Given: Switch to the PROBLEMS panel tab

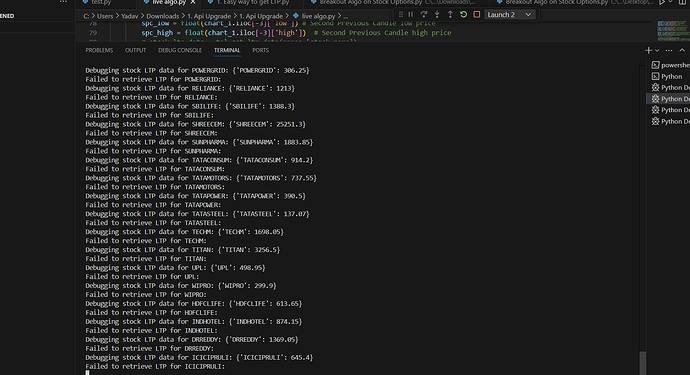Looking at the screenshot, I should (99, 50).
